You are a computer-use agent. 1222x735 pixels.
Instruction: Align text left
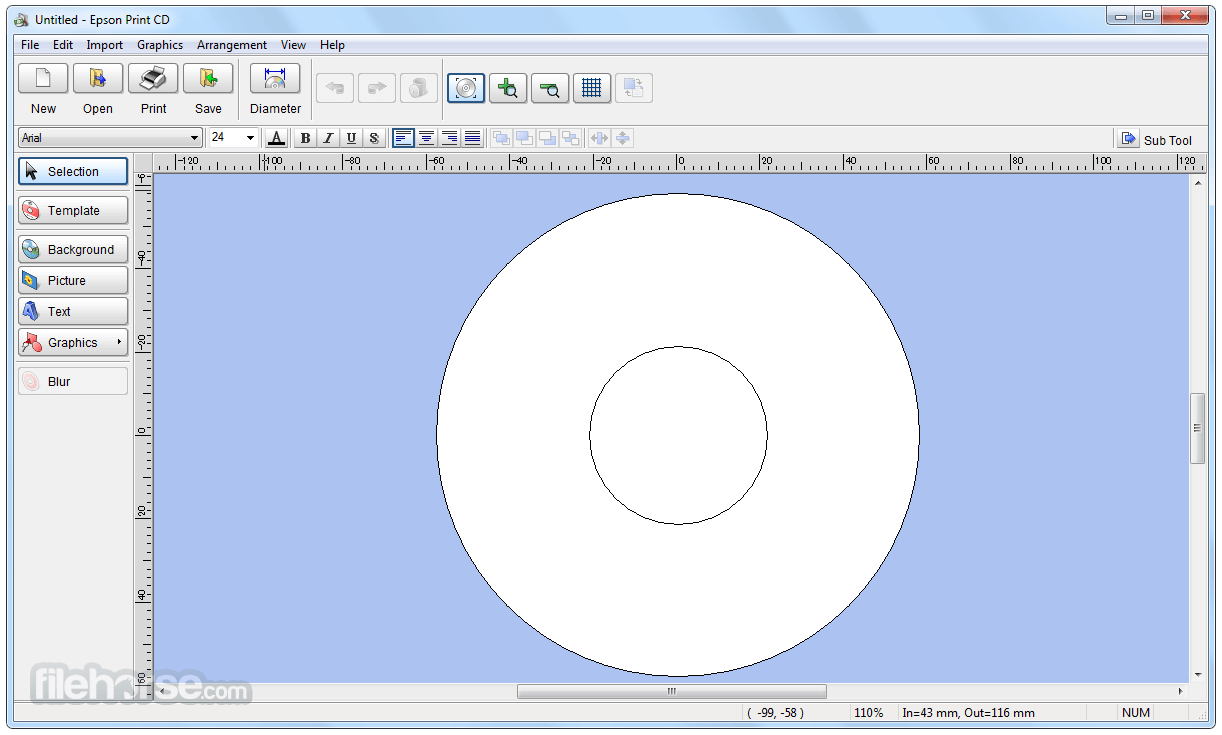(x=403, y=138)
